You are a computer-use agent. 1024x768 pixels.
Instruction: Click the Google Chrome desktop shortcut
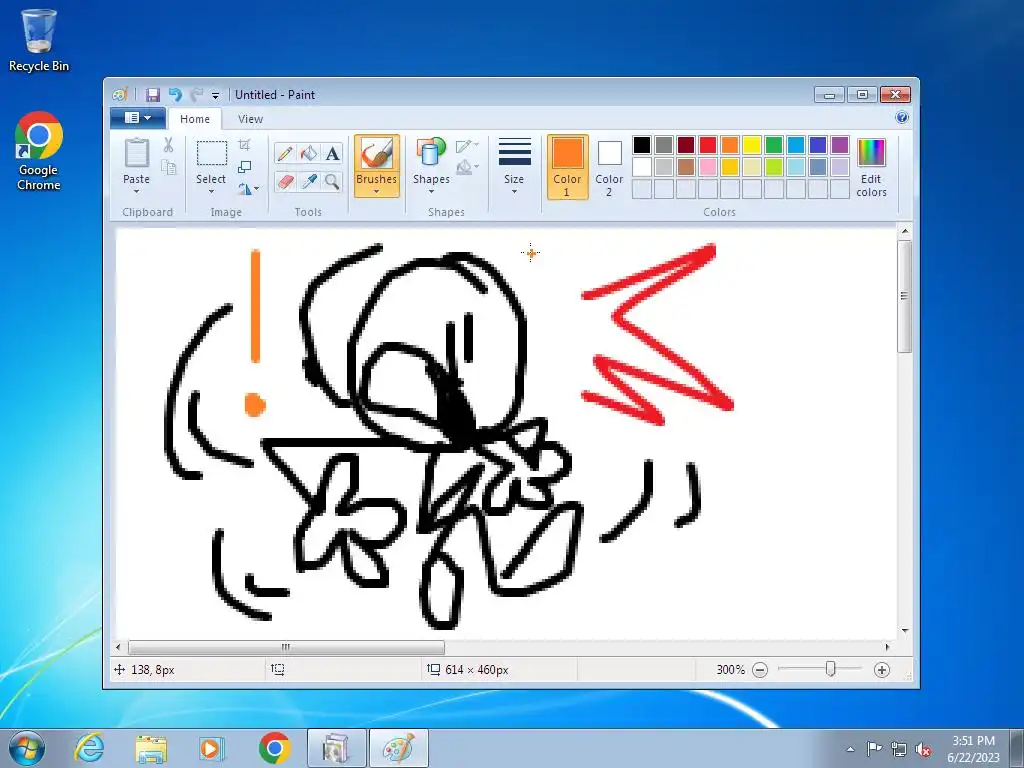point(39,151)
